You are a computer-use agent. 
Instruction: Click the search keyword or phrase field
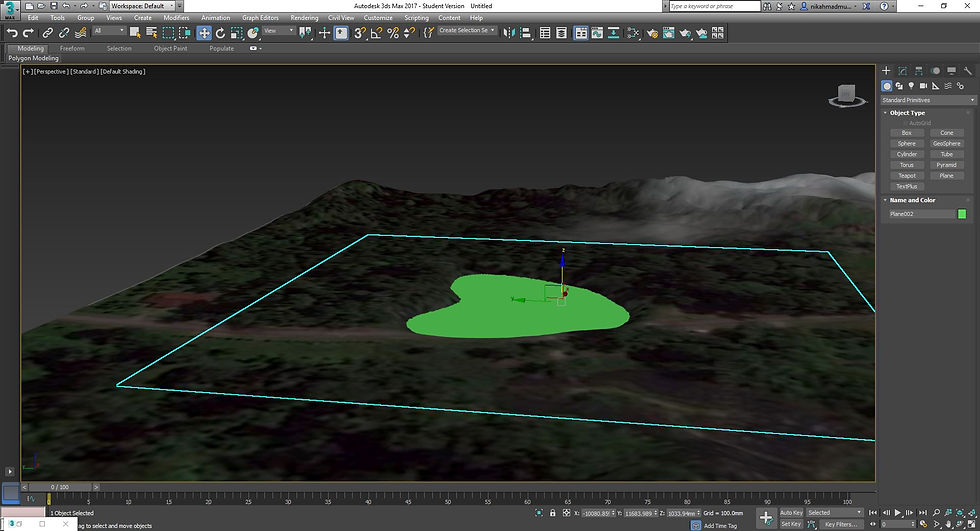click(x=714, y=6)
